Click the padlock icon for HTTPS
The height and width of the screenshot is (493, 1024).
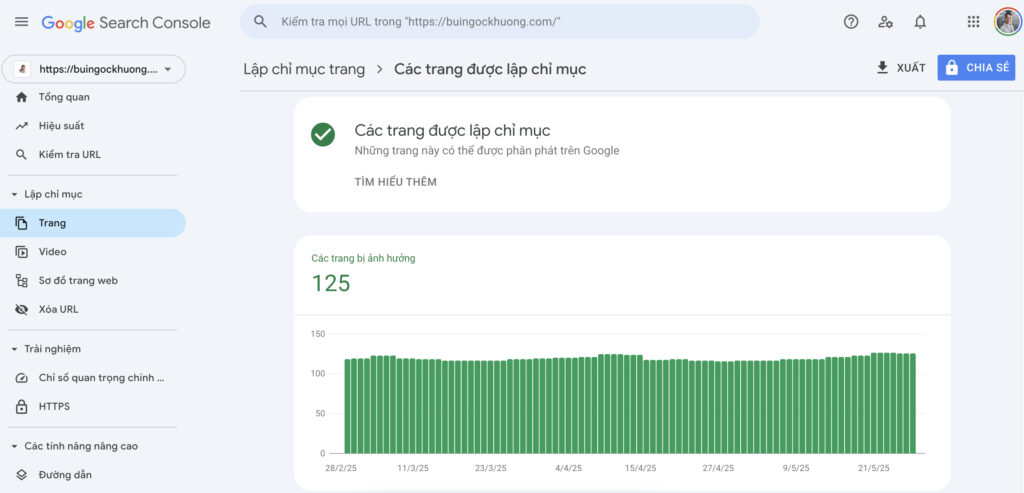(22, 407)
